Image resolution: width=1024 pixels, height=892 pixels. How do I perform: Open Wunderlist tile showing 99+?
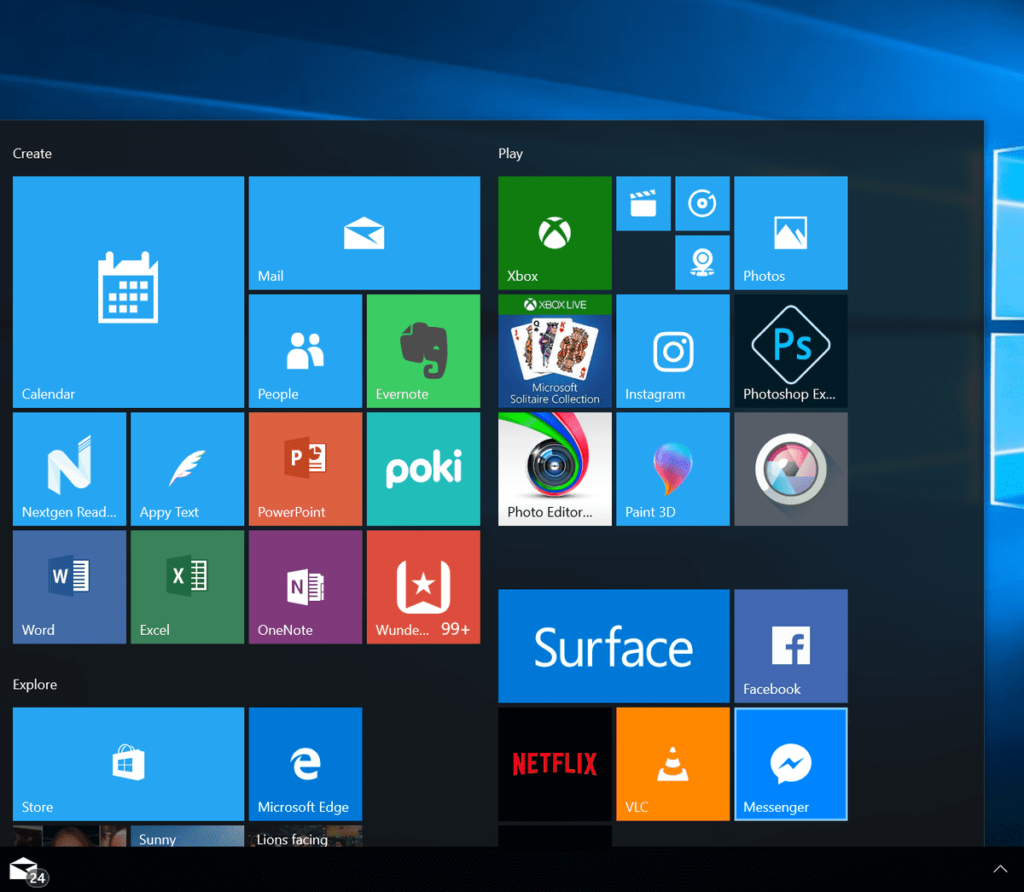(423, 587)
